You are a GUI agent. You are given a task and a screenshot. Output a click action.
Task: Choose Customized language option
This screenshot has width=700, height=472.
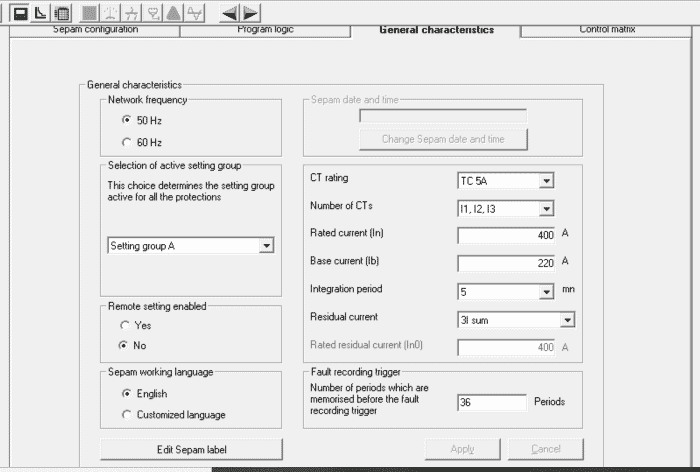point(127,414)
